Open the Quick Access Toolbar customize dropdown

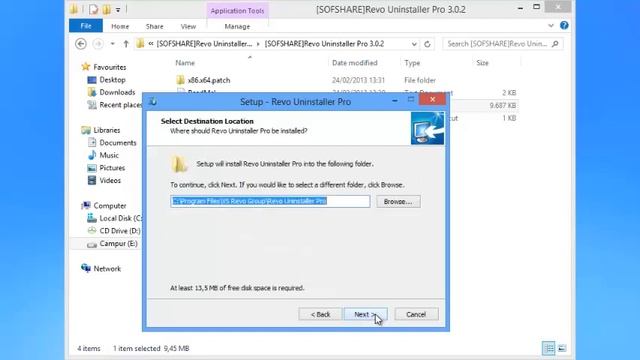pyautogui.click(x=118, y=9)
